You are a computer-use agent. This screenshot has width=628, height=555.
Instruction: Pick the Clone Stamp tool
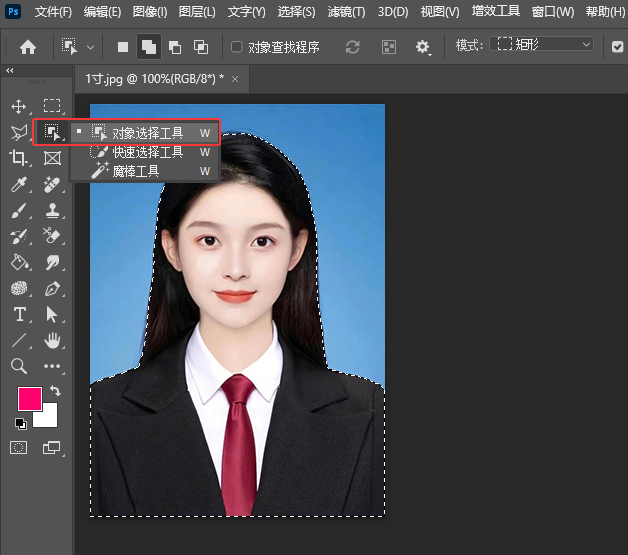point(52,210)
